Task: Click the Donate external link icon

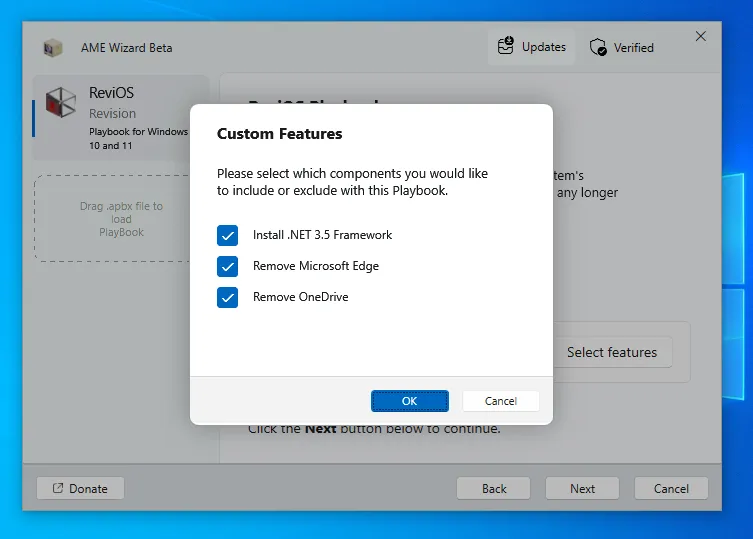Action: [x=58, y=488]
